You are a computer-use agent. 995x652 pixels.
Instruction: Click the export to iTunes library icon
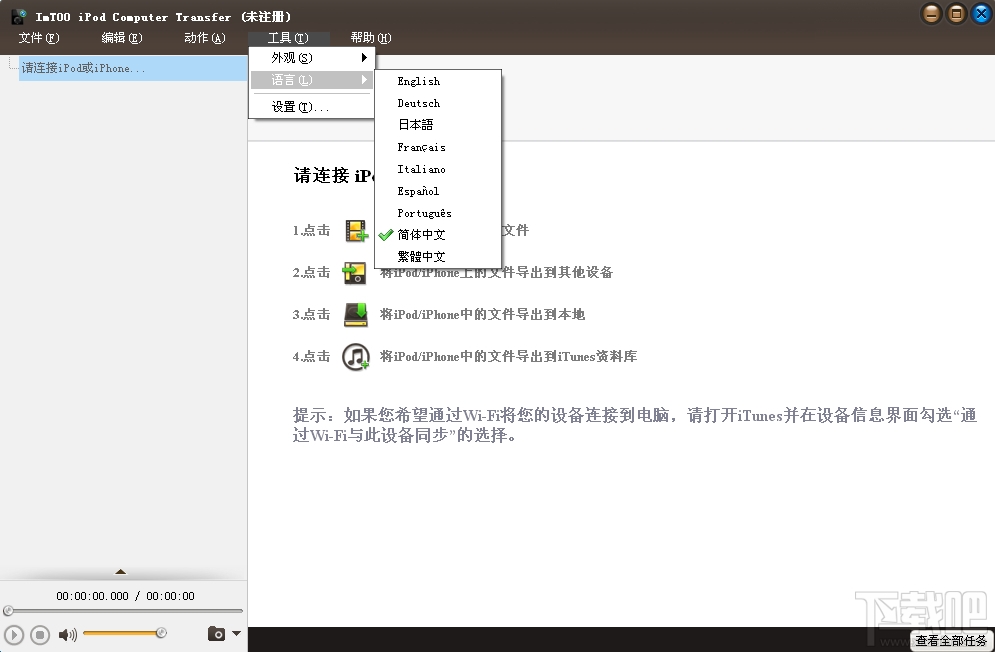click(x=354, y=355)
